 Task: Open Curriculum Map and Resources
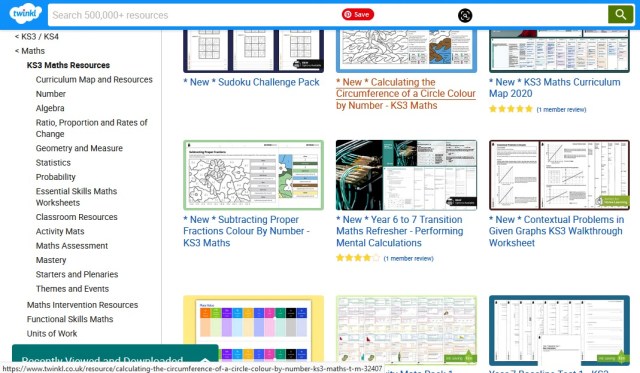94,80
